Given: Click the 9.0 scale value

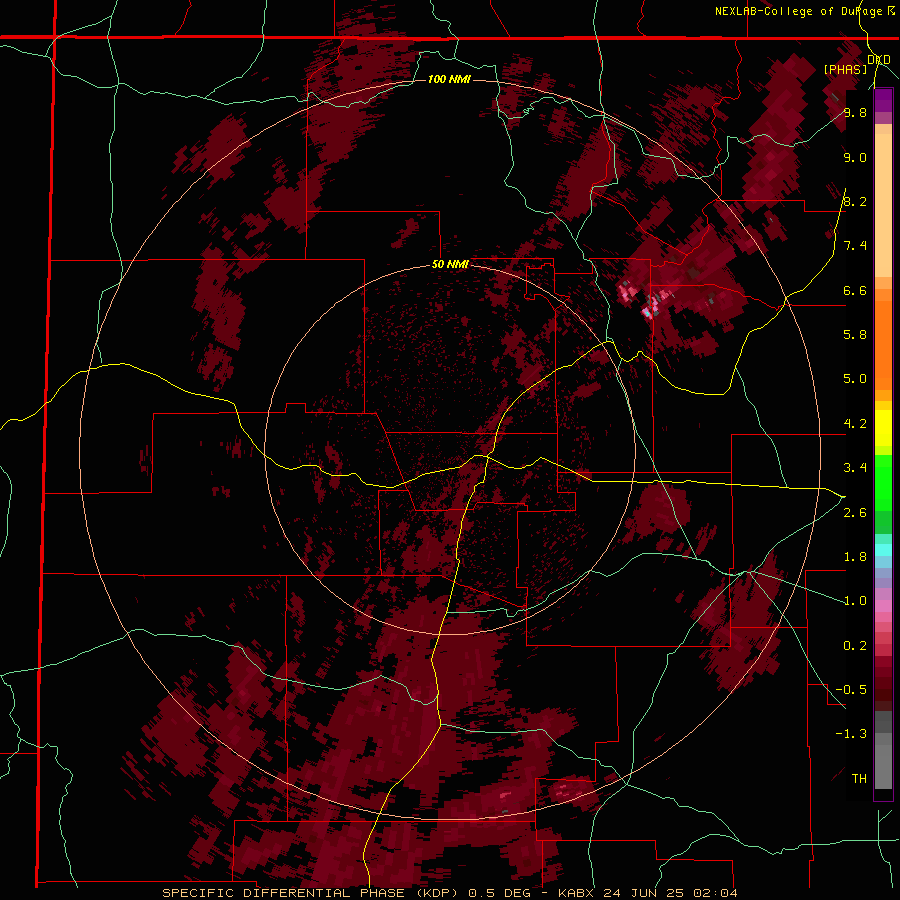Looking at the screenshot, I should 855,157.
